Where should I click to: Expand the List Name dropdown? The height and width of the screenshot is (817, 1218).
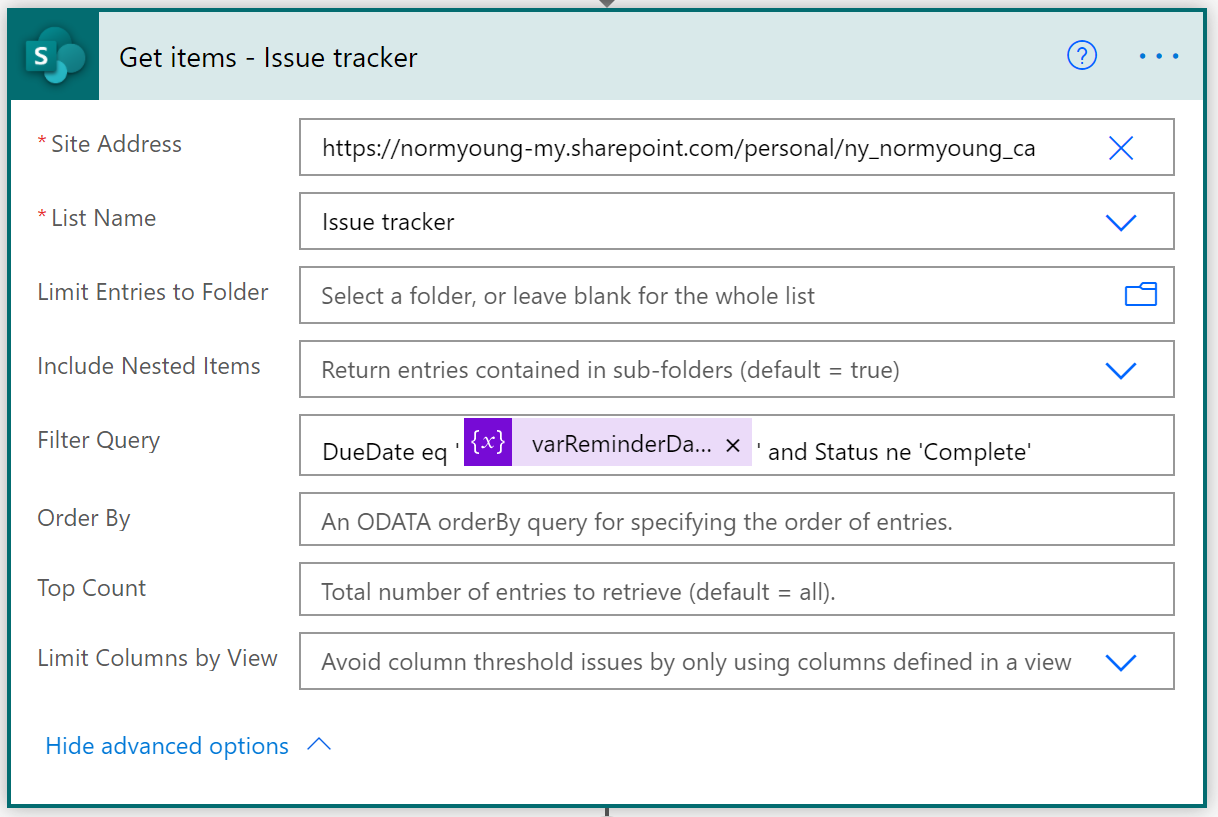(x=1121, y=221)
